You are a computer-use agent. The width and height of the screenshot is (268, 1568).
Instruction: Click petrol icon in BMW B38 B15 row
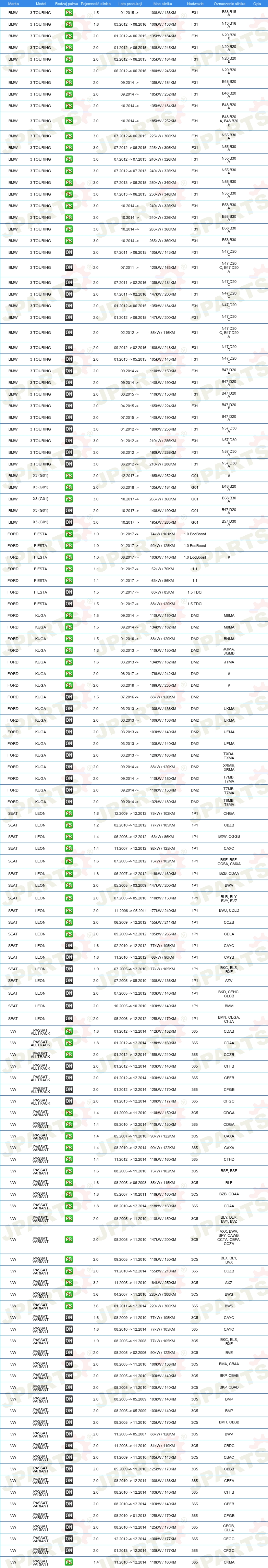pyautogui.click(x=69, y=13)
